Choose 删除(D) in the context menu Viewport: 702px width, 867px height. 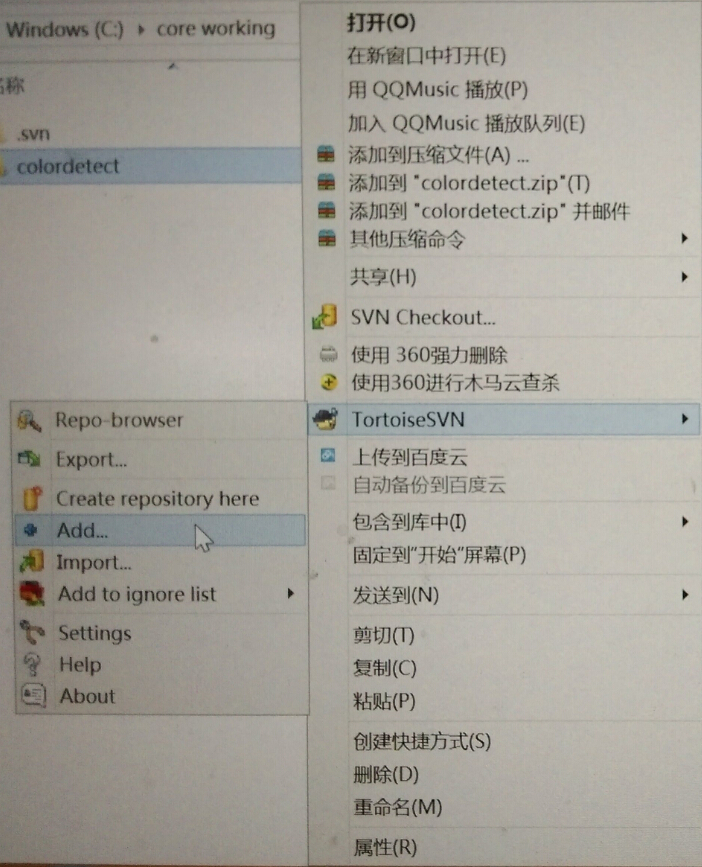coord(386,774)
